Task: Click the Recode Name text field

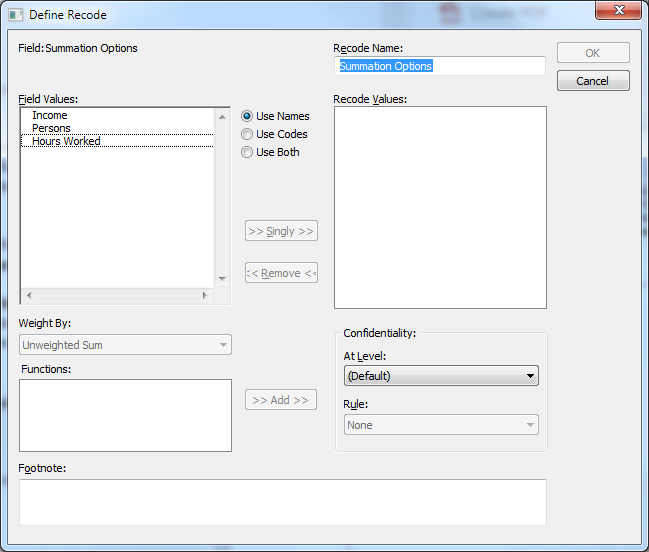Action: [439, 66]
